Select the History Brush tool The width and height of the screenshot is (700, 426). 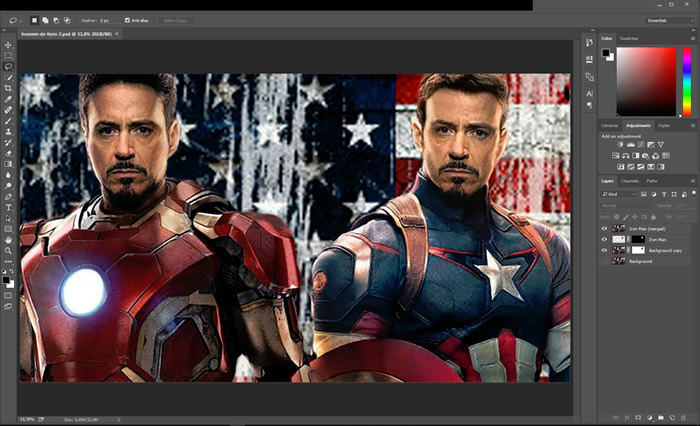pyautogui.click(x=8, y=142)
